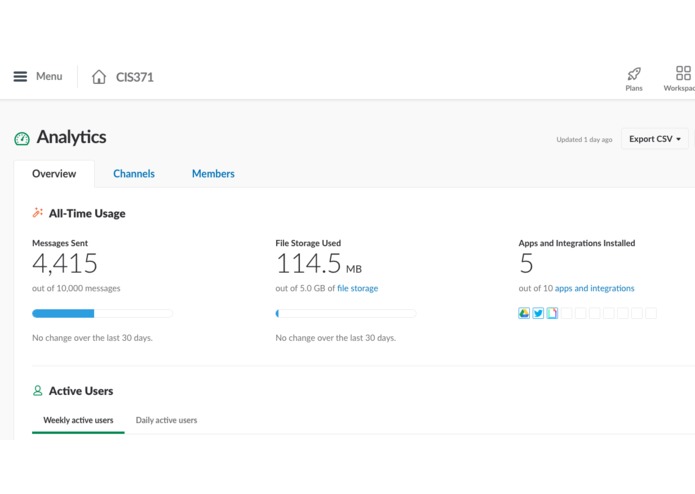The image size is (695, 494).
Task: Click the All-Time Usage sparkle icon
Action: (x=38, y=213)
